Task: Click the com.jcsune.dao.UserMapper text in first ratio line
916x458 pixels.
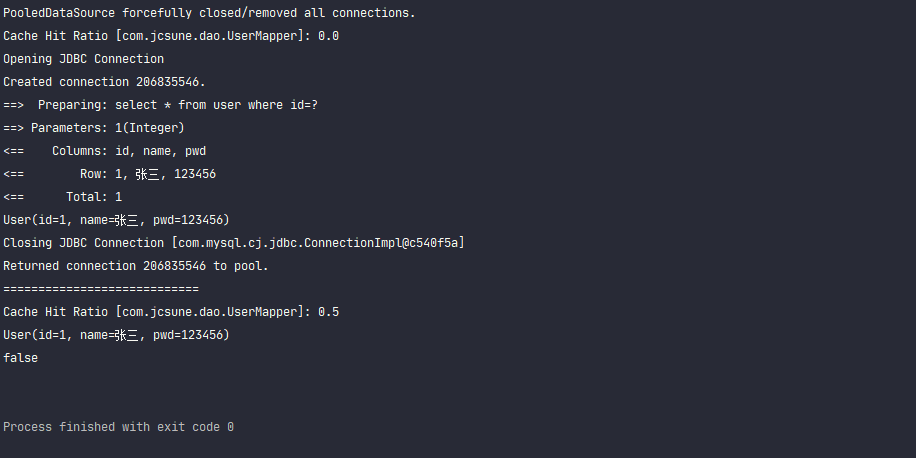Action: (x=210, y=36)
